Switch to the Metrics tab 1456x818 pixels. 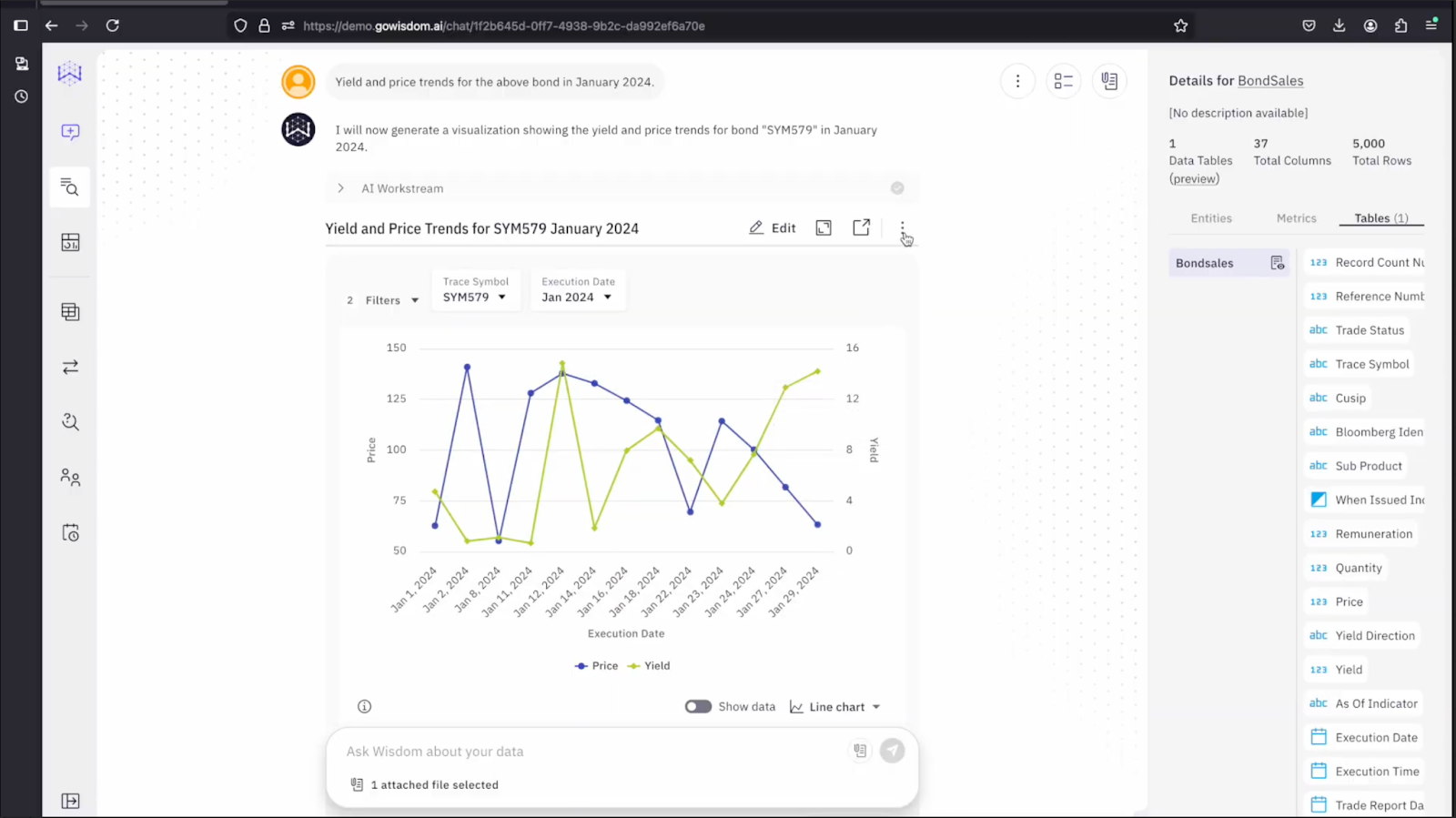[x=1296, y=218]
